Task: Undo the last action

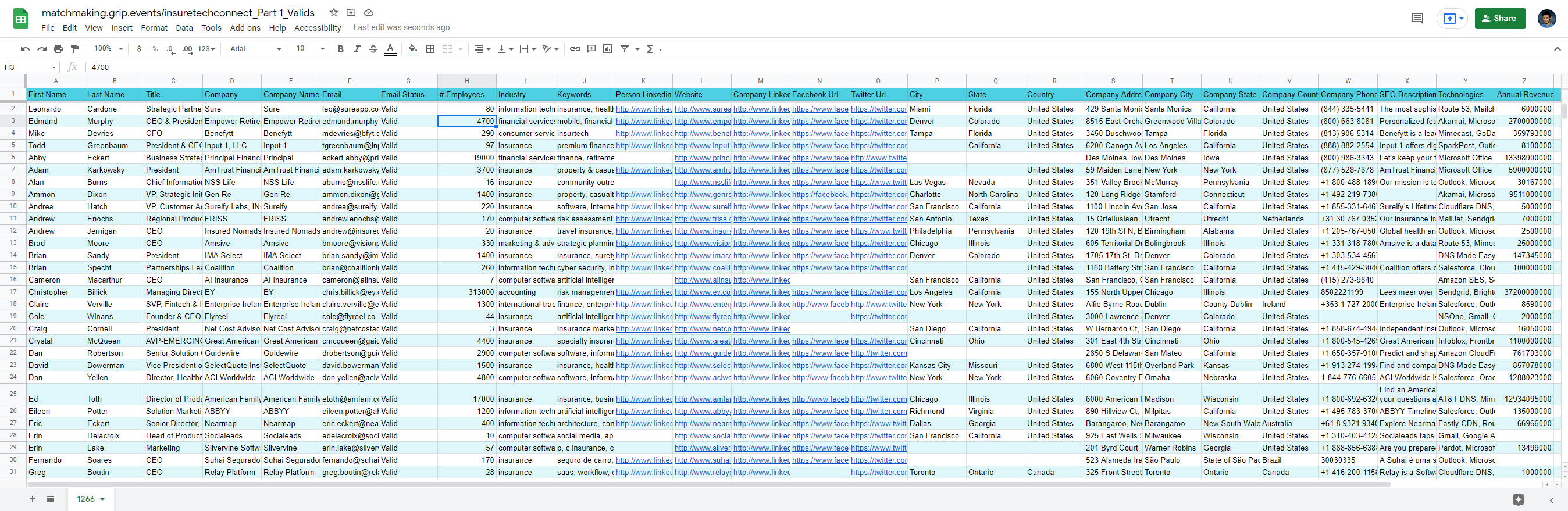Action: pyautogui.click(x=25, y=49)
